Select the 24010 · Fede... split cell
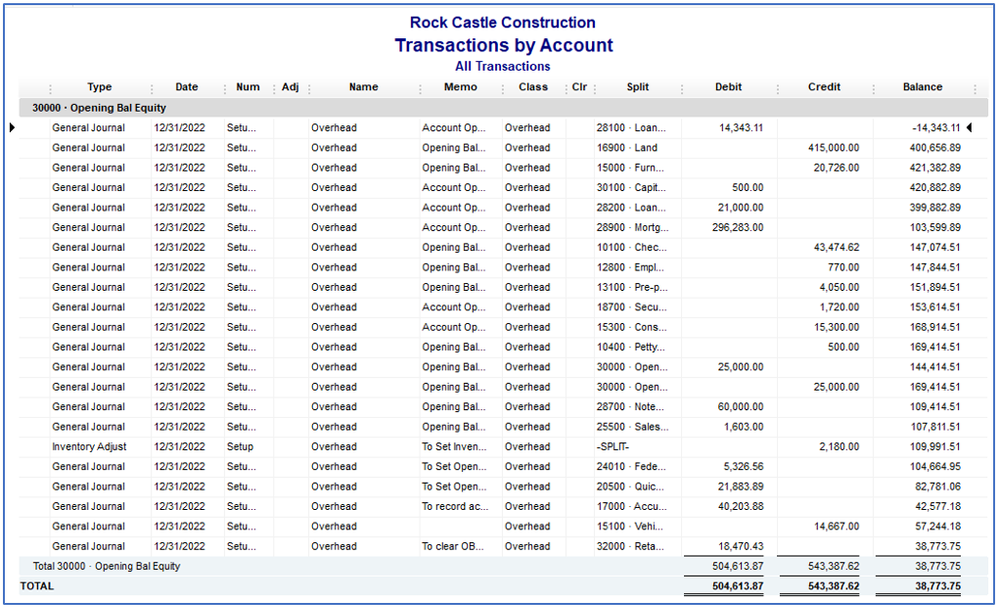Screen dimensions: 999x609 [631, 467]
